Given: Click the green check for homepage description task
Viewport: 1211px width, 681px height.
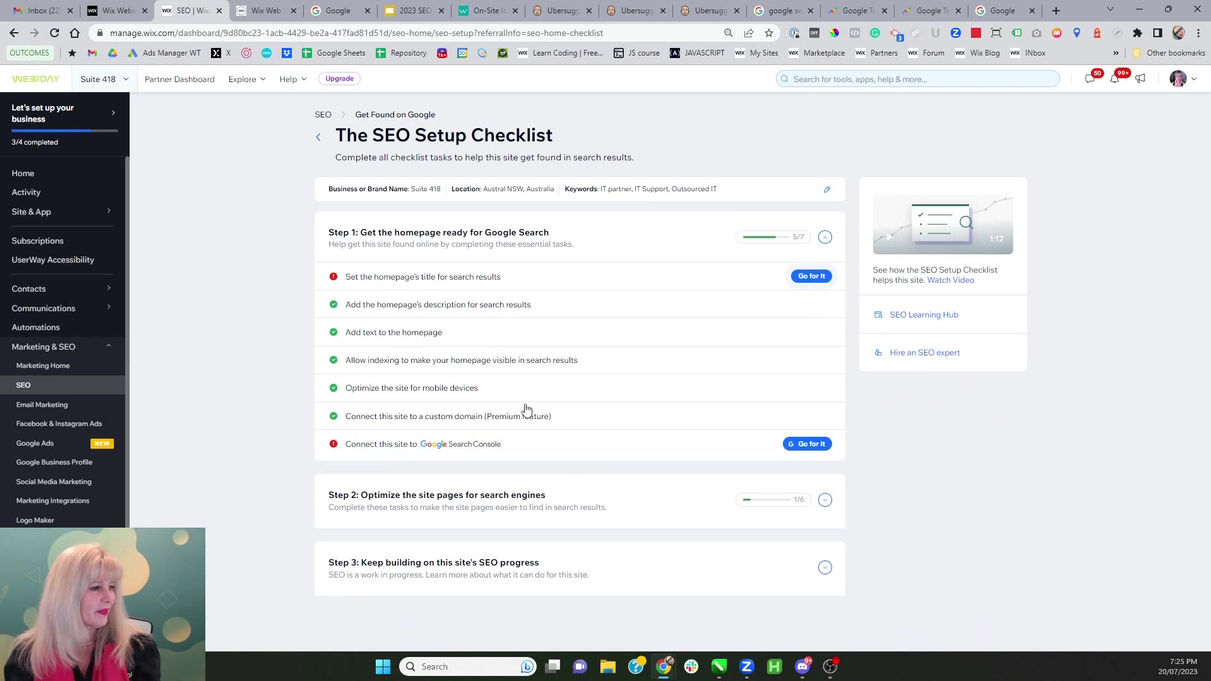Looking at the screenshot, I should coord(333,304).
